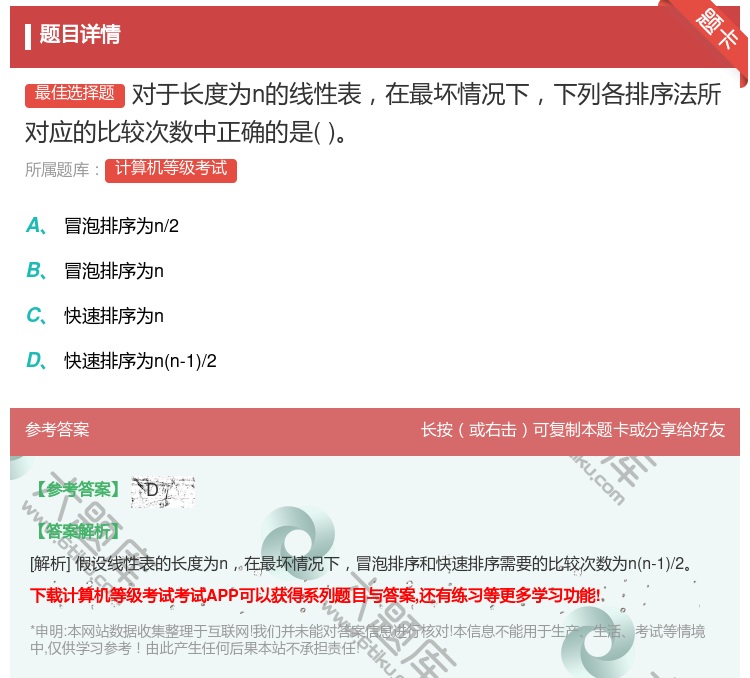Click the 题目详情 header title

coord(80,34)
